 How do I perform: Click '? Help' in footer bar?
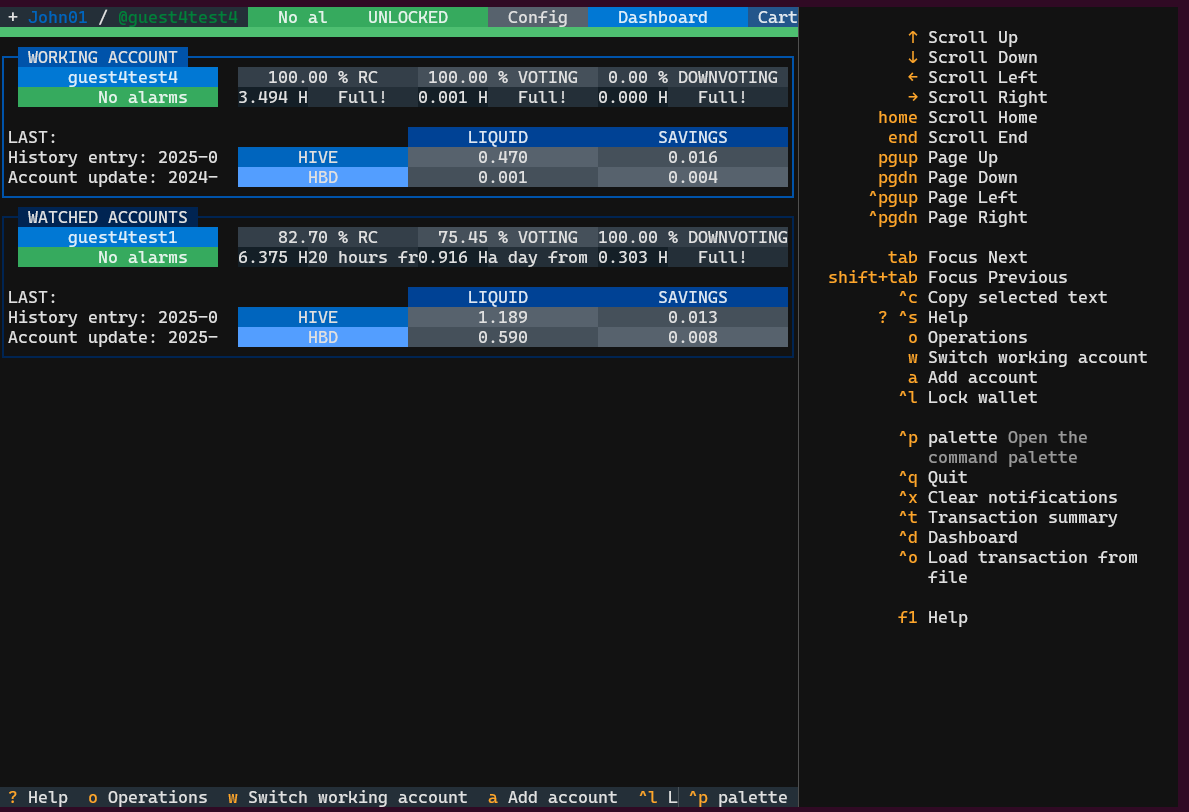click(x=38, y=797)
